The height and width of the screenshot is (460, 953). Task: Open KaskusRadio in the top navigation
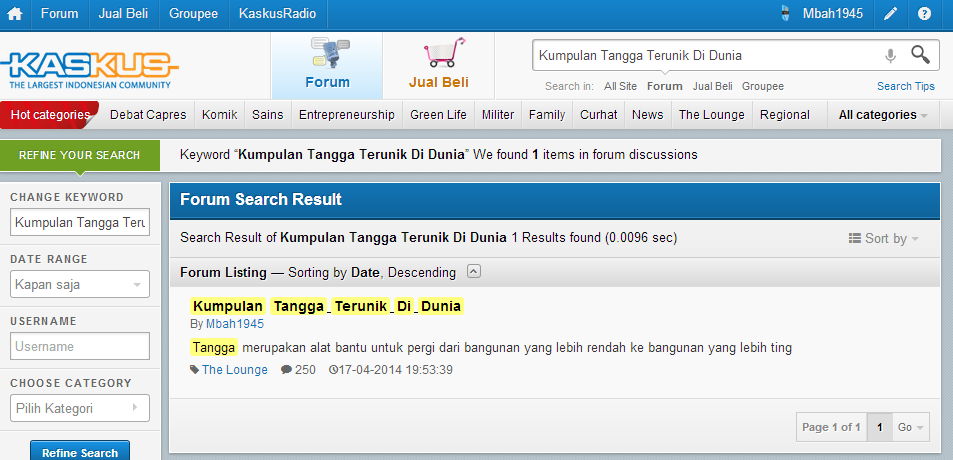278,14
